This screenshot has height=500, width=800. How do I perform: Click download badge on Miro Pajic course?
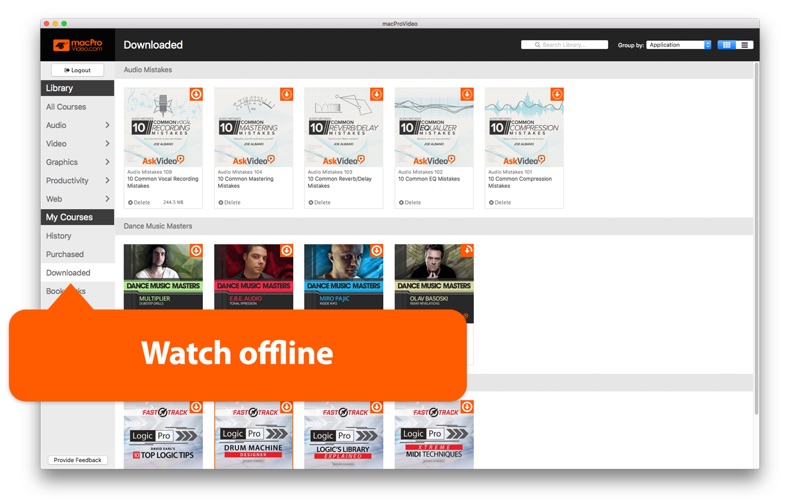point(377,251)
